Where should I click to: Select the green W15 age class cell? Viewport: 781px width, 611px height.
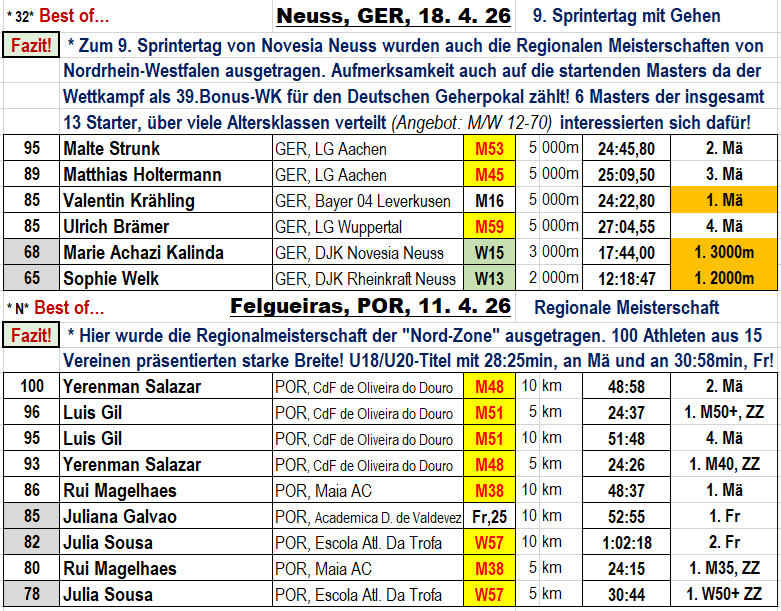pyautogui.click(x=489, y=253)
